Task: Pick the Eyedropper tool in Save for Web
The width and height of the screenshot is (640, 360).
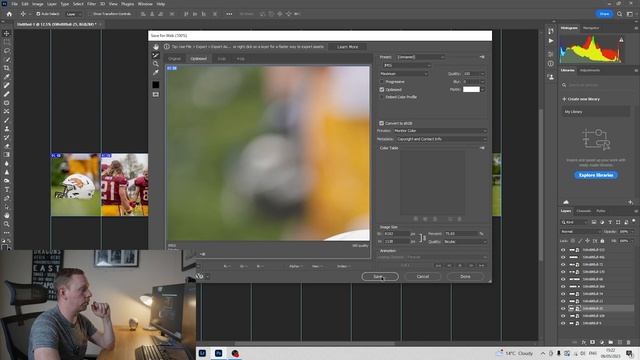Action: click(156, 73)
